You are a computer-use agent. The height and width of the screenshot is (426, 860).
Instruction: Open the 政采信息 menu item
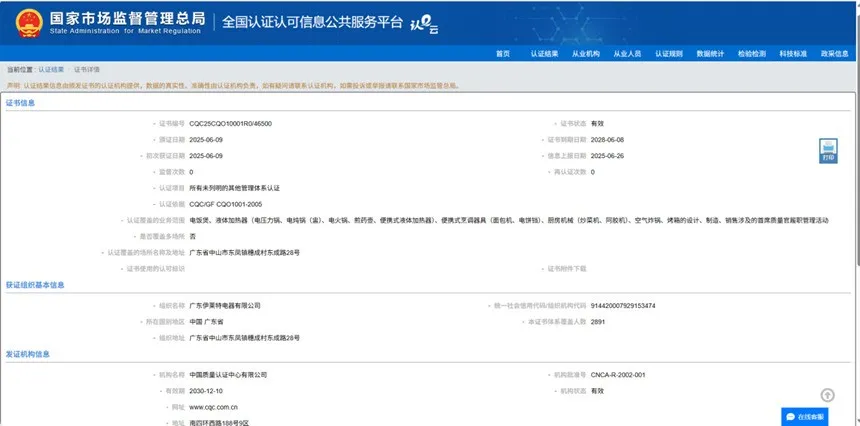[834, 54]
